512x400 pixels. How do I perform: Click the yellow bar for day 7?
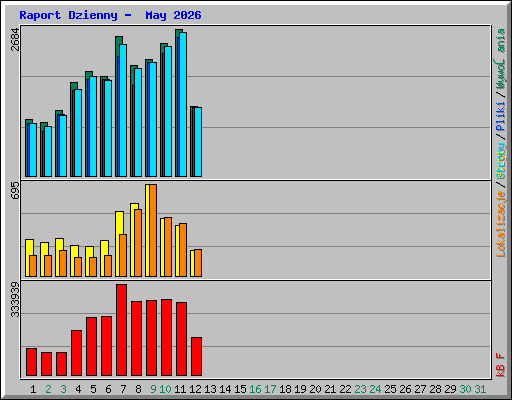click(x=118, y=244)
